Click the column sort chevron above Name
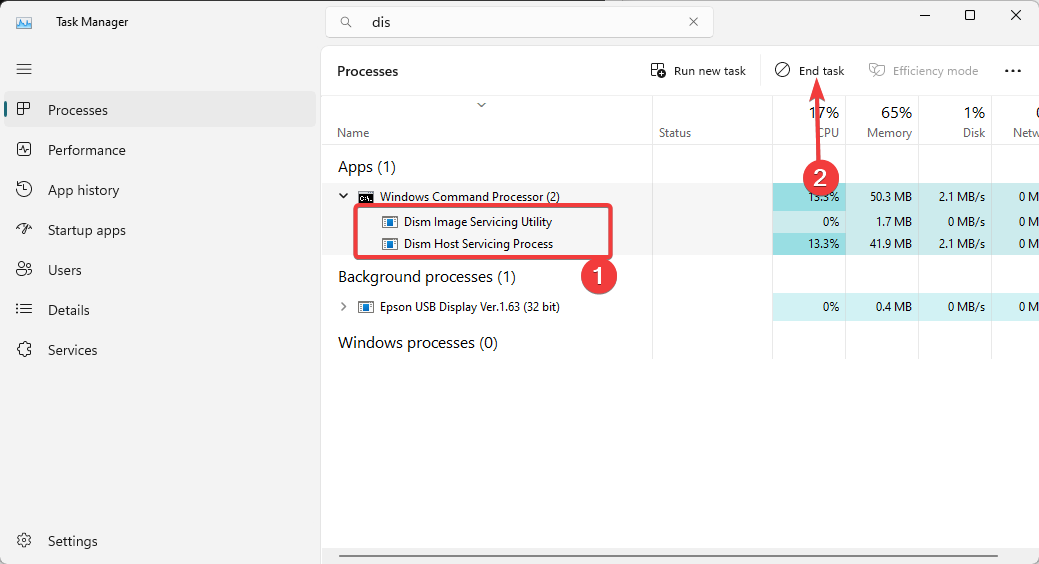The image size is (1039, 564). tap(482, 105)
